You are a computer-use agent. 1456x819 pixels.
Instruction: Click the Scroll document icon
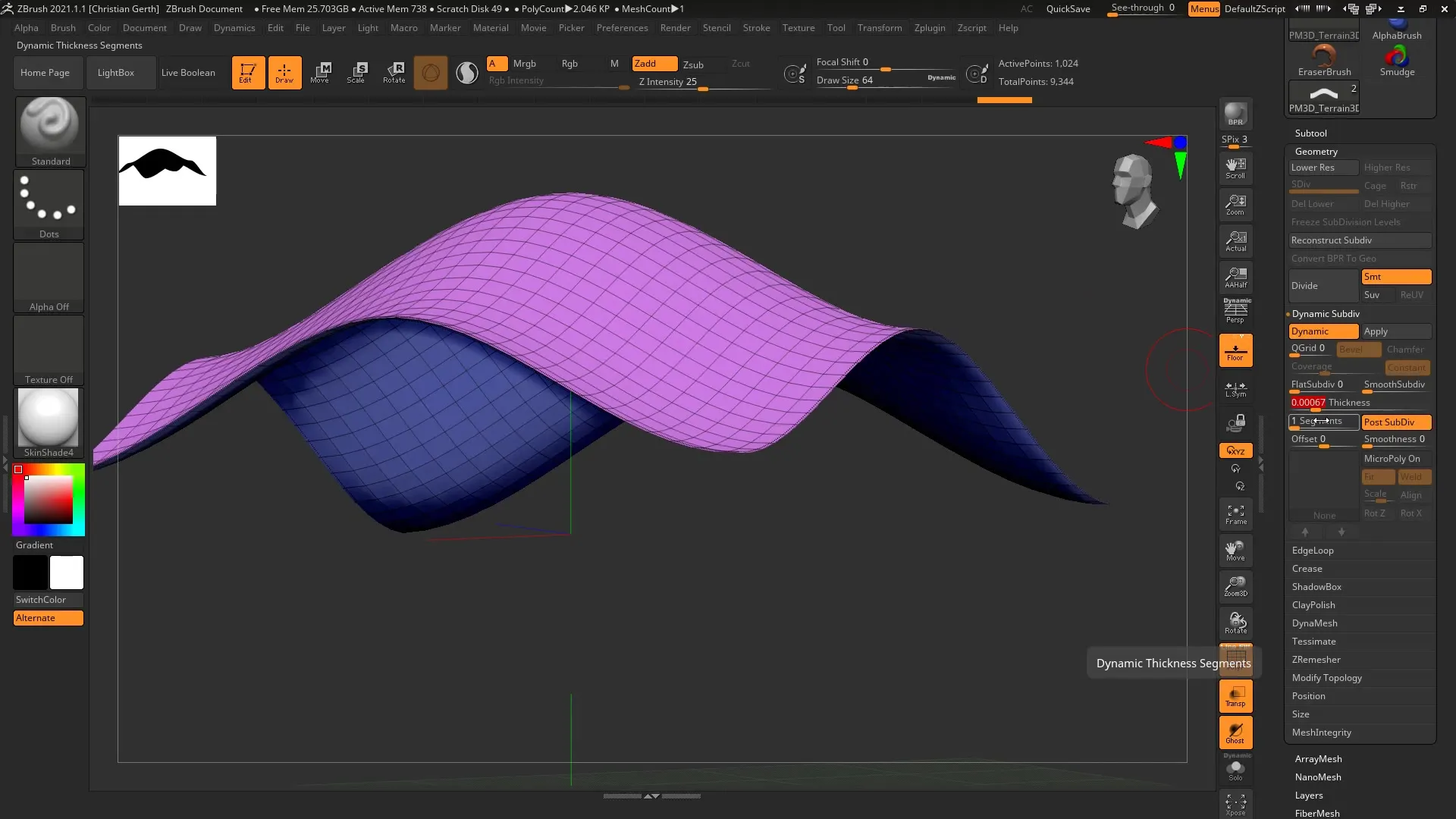click(x=1236, y=168)
